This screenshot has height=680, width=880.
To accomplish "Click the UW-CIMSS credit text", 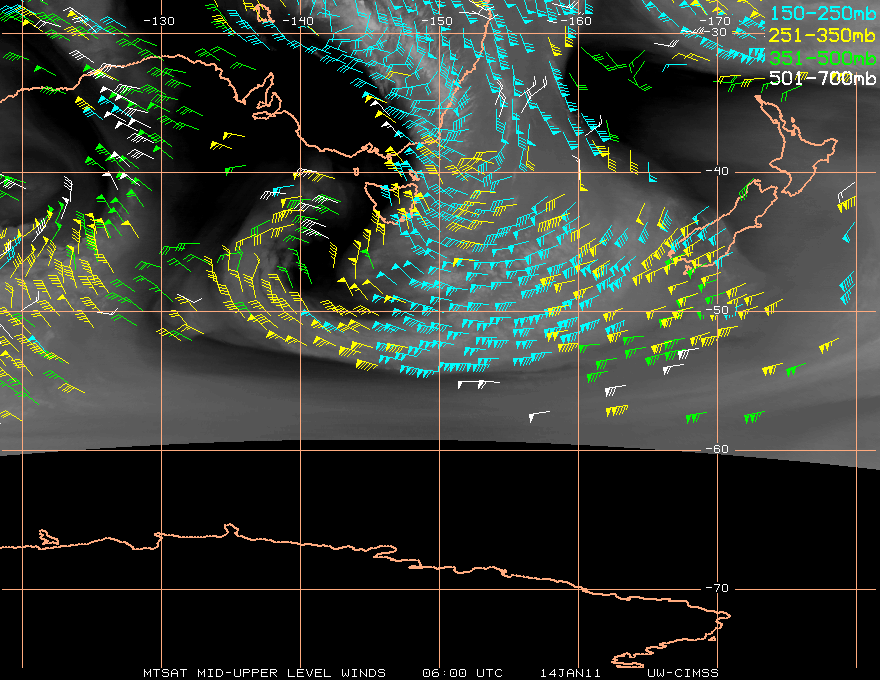I will pos(682,673).
